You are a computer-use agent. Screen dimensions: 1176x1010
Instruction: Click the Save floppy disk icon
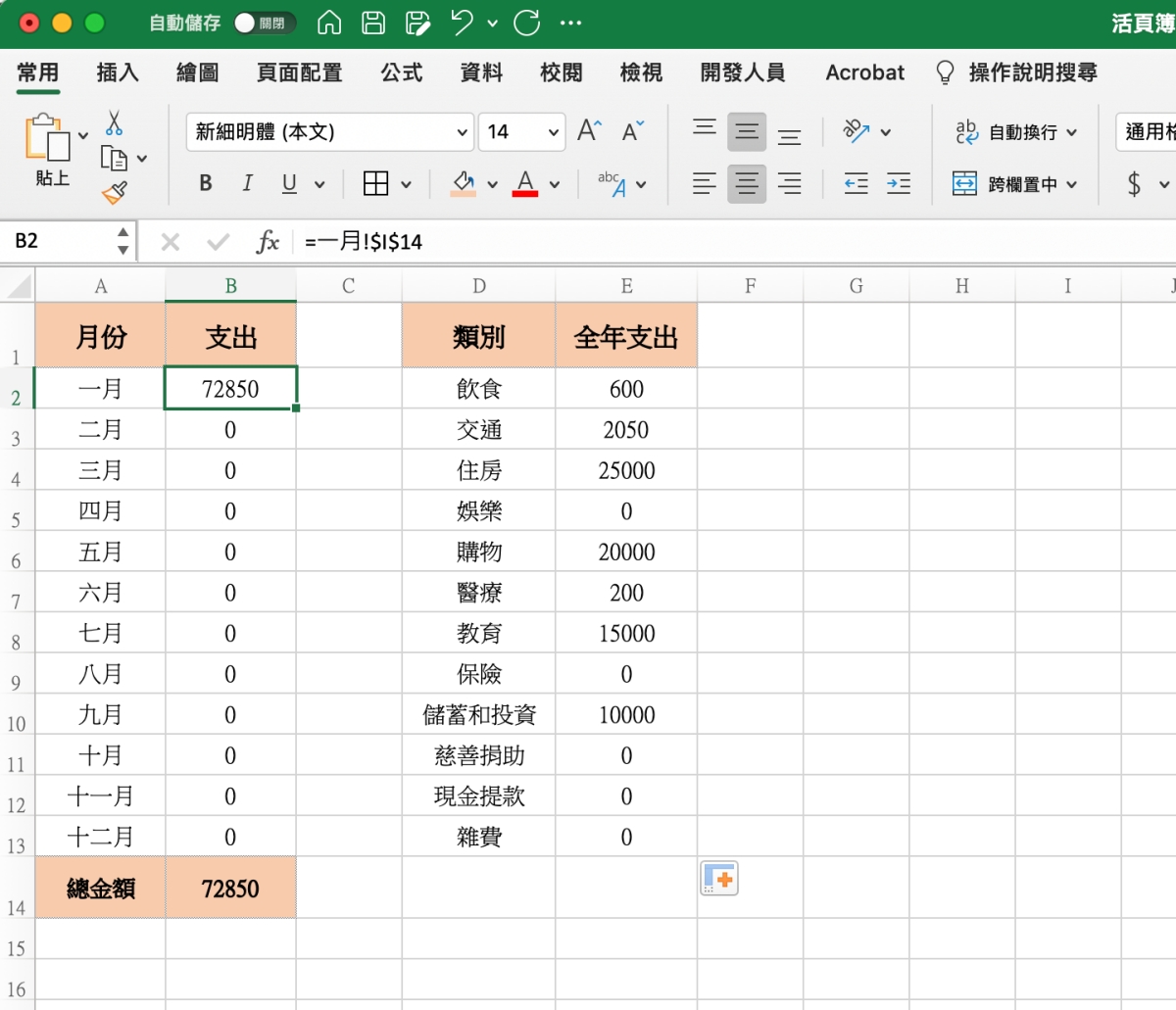(373, 23)
